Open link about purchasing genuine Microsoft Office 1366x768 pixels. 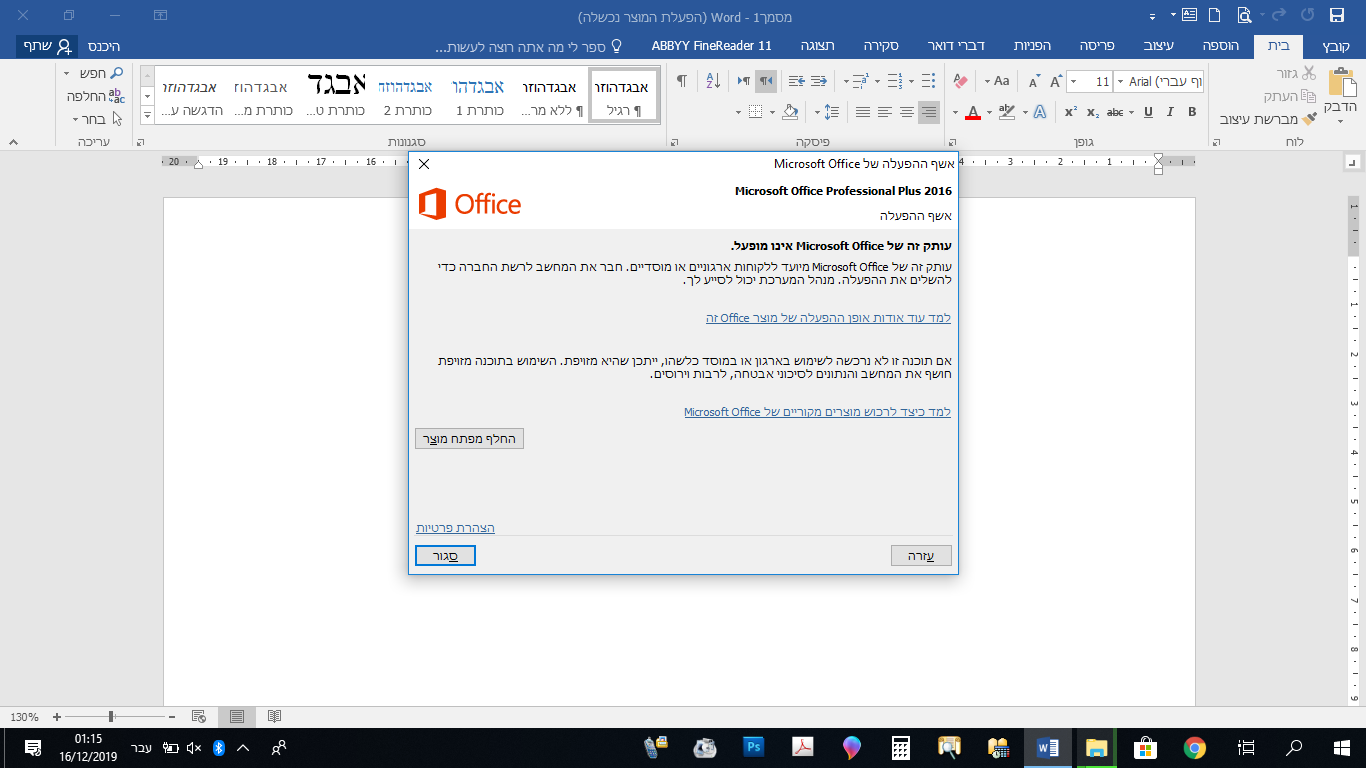[x=817, y=412]
